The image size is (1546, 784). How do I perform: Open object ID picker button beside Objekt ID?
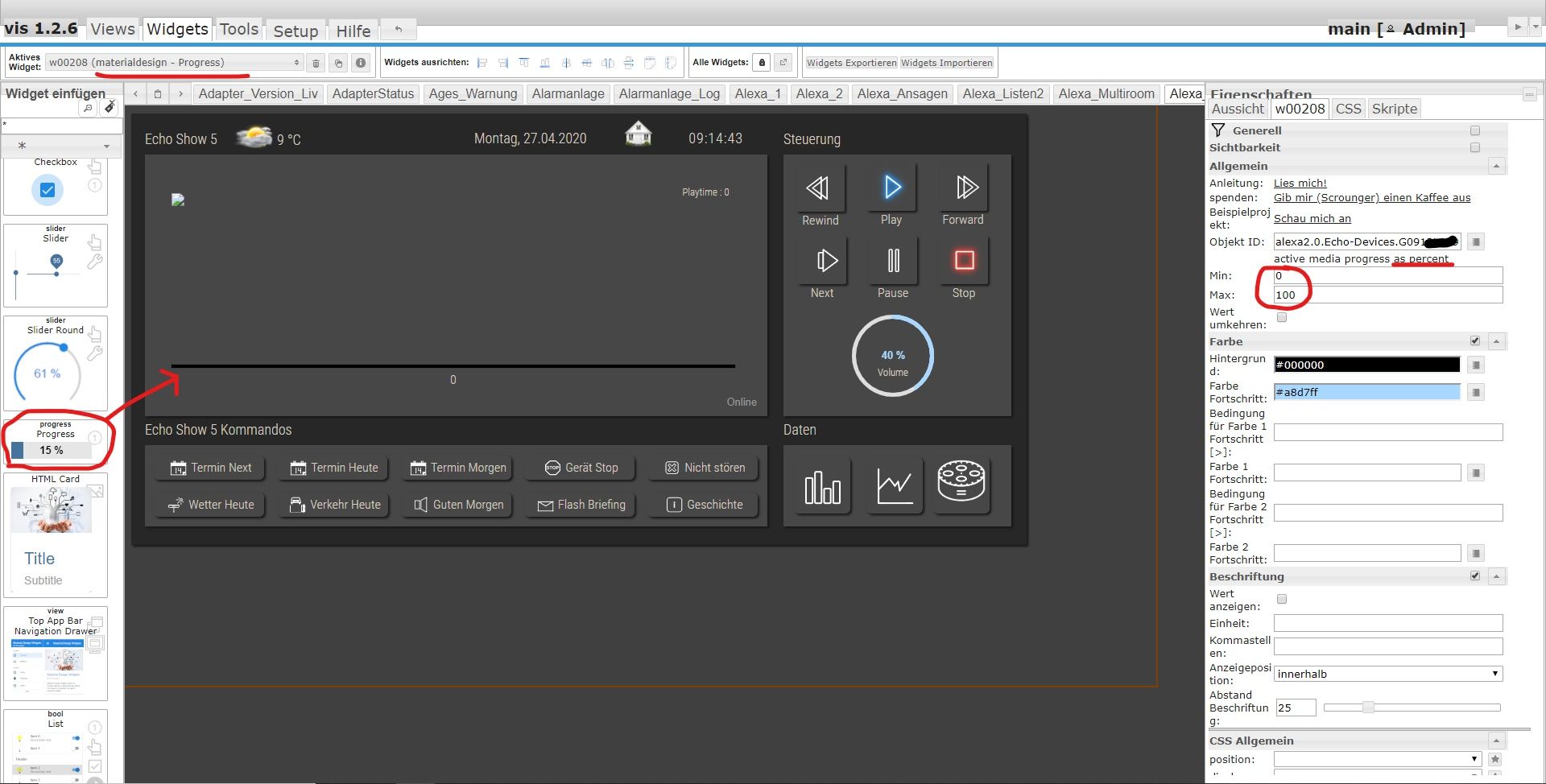(x=1476, y=241)
